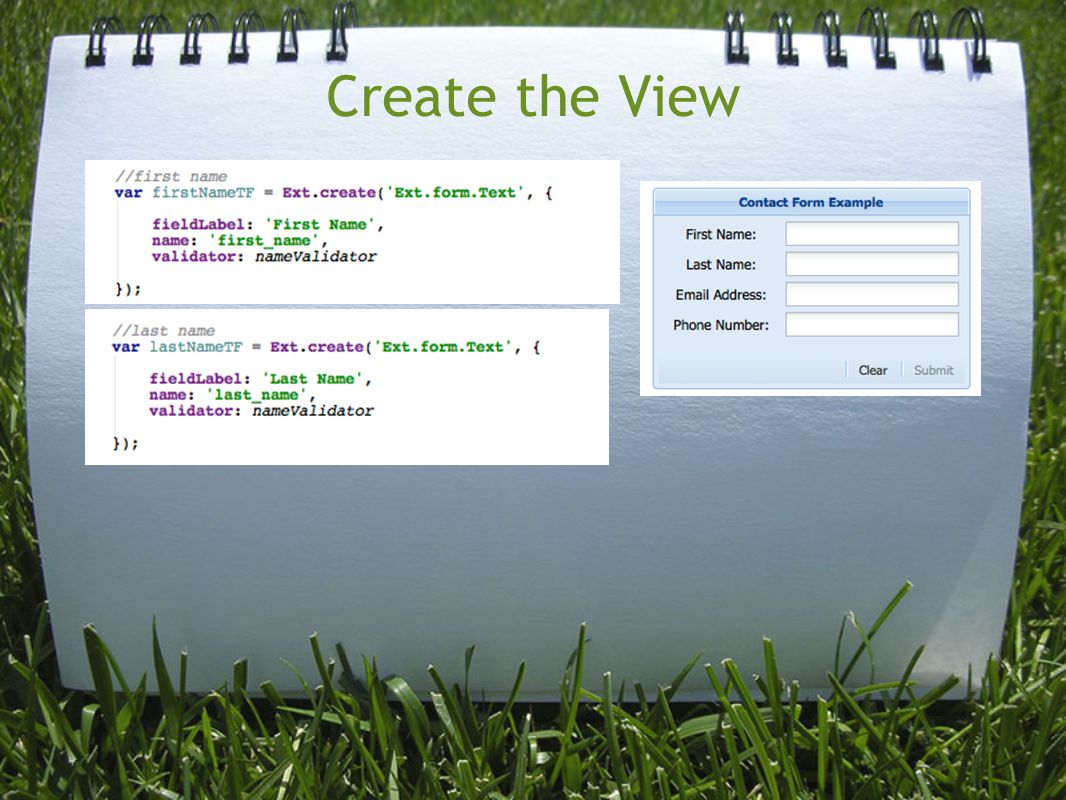
Task: Click the 'Create the View' slide title
Action: [532, 97]
